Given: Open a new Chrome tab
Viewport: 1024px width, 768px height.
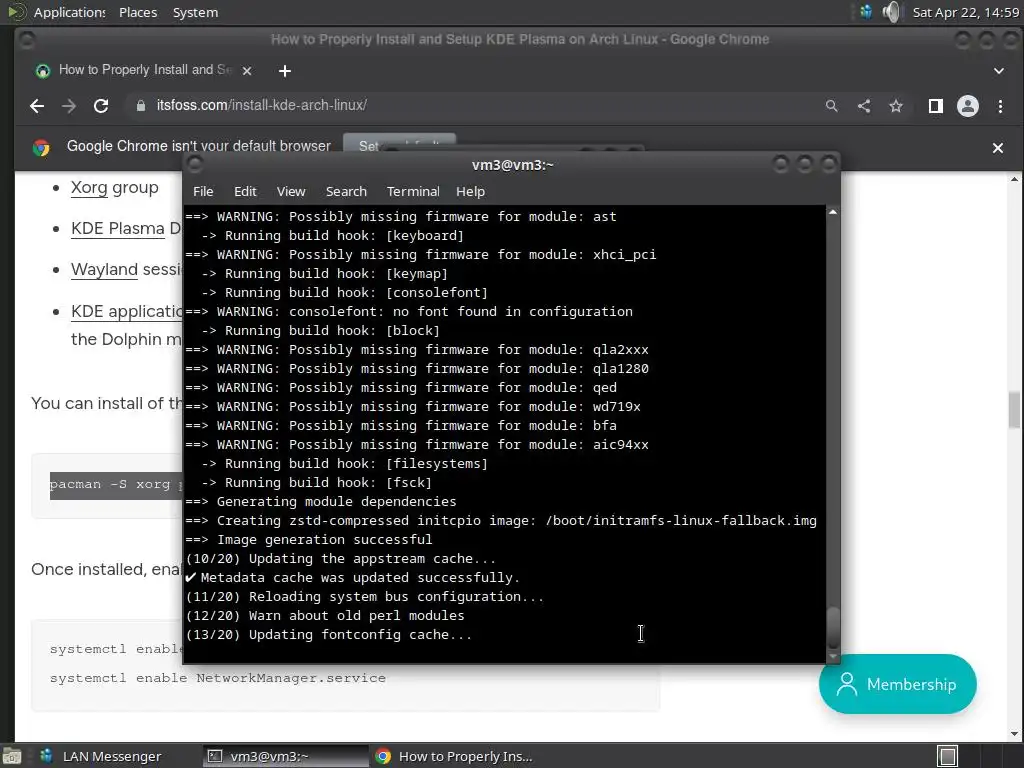Looking at the screenshot, I should 285,71.
